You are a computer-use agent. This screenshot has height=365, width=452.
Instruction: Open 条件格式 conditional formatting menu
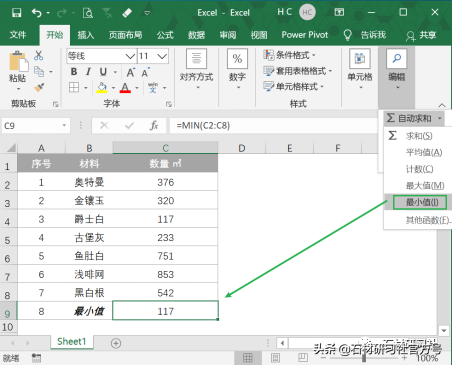pyautogui.click(x=289, y=55)
